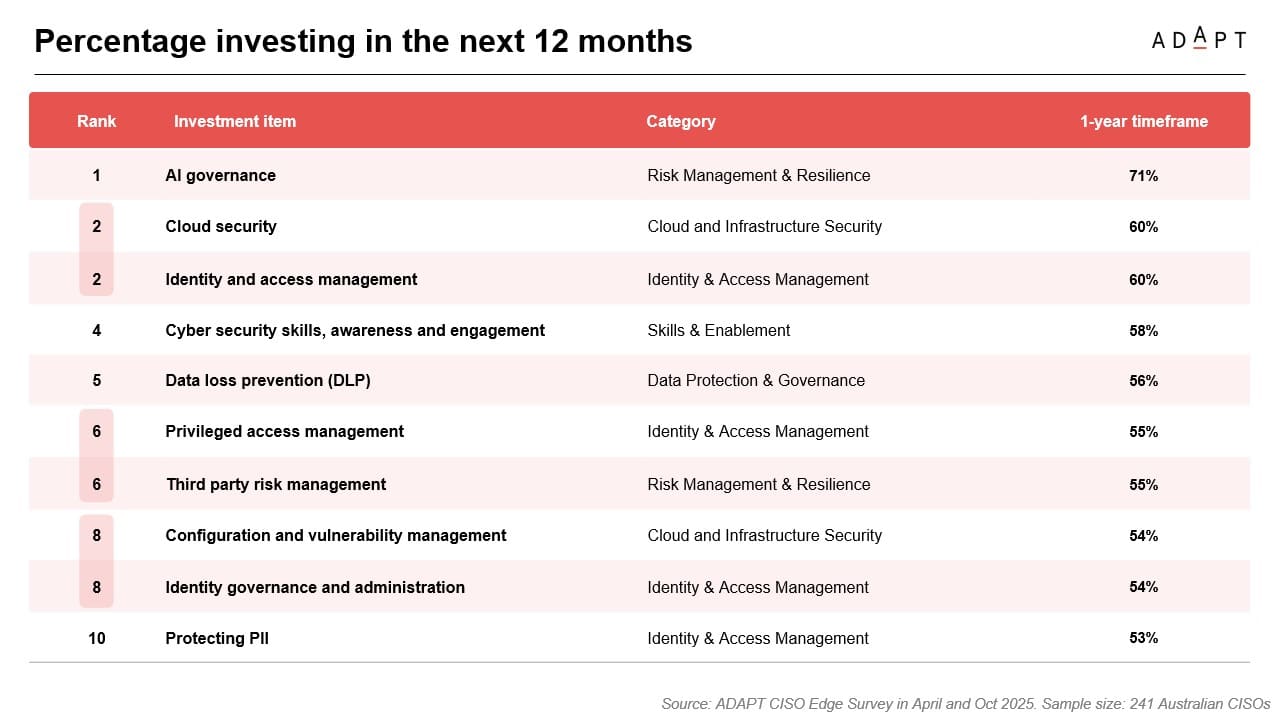This screenshot has width=1280, height=720.
Task: Click the source citation footnote text
Action: tap(965, 703)
